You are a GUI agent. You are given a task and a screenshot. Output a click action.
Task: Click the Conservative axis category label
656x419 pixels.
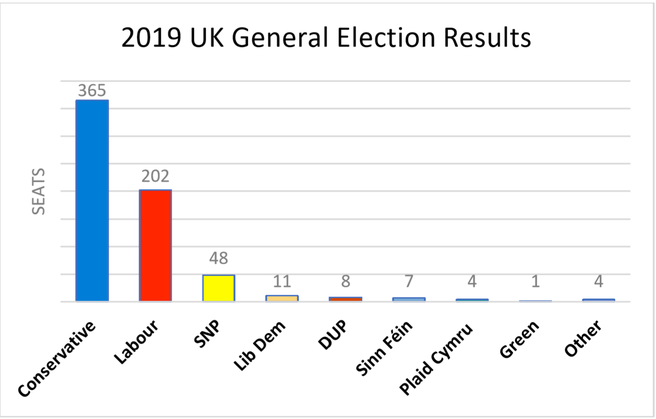[63, 355]
